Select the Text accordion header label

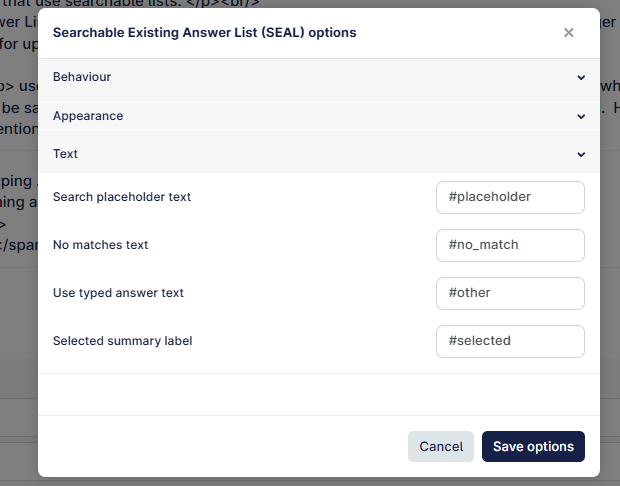click(x=65, y=154)
